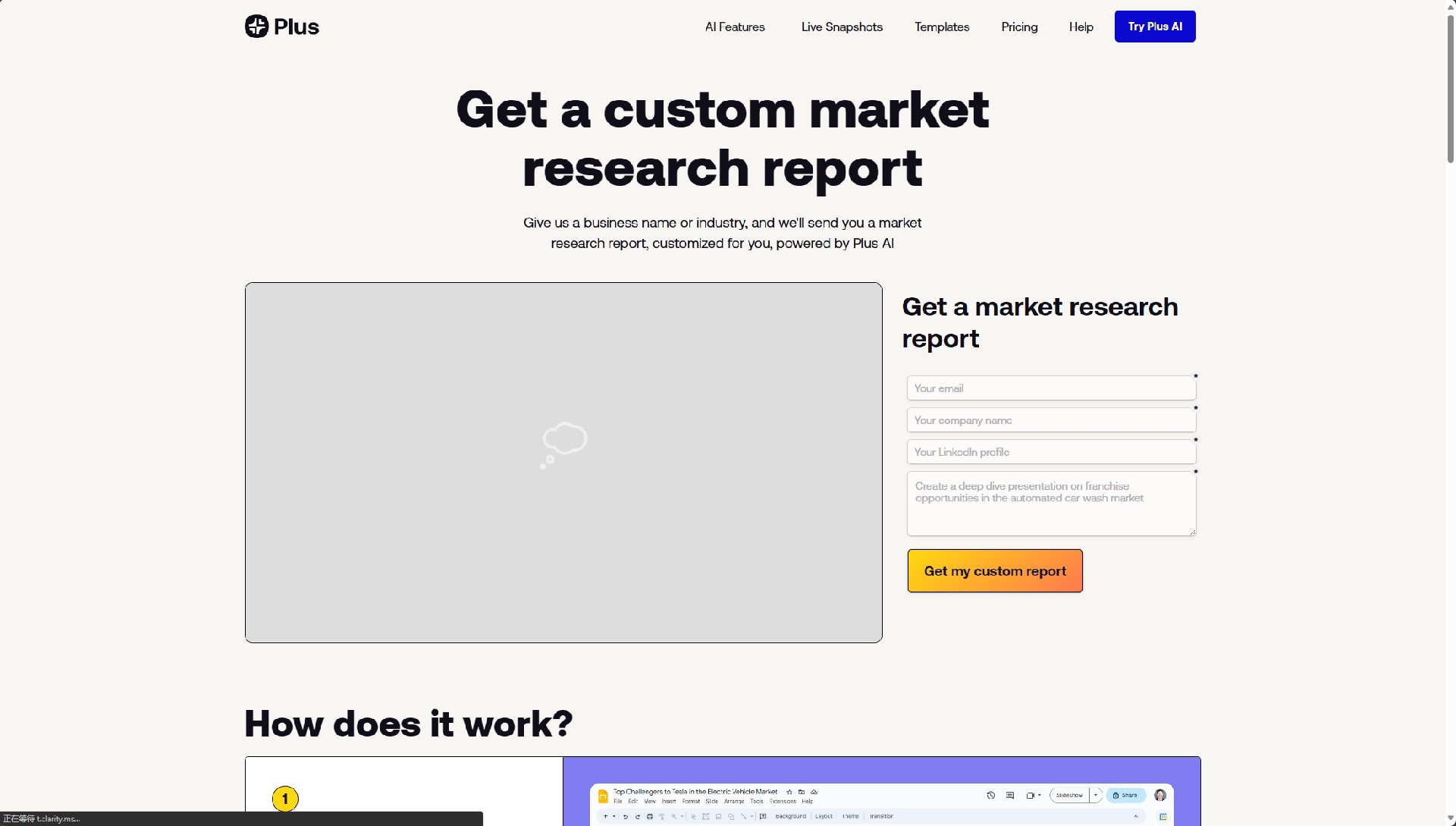This screenshot has width=1456, height=826.
Task: Open the AI Features menu
Action: pos(735,27)
